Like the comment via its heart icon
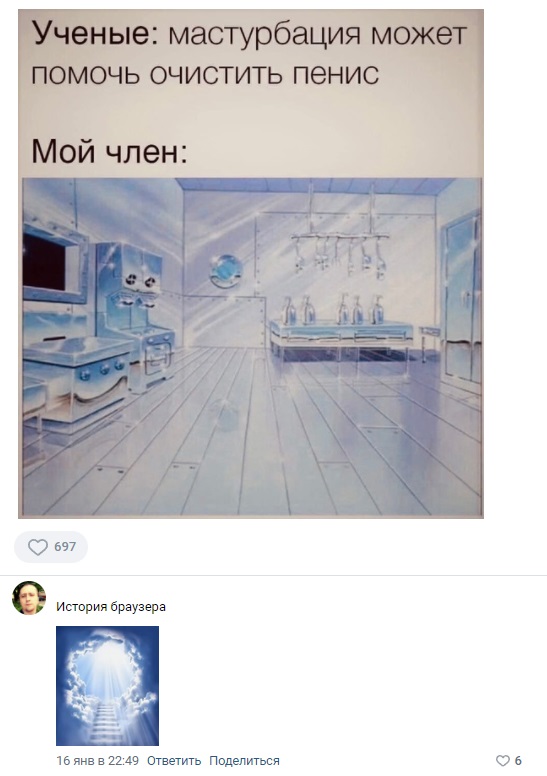 (x=502, y=761)
